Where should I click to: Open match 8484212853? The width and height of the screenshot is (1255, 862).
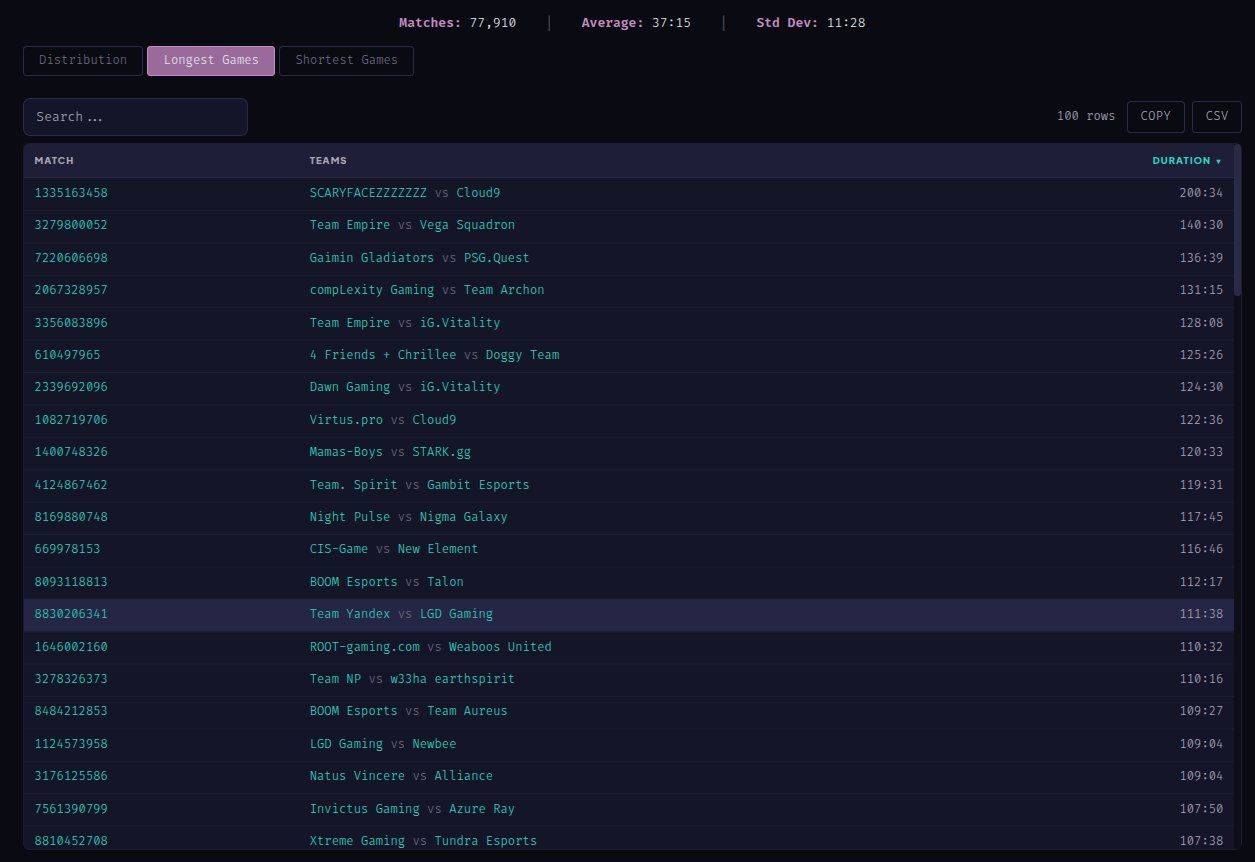click(x=71, y=711)
